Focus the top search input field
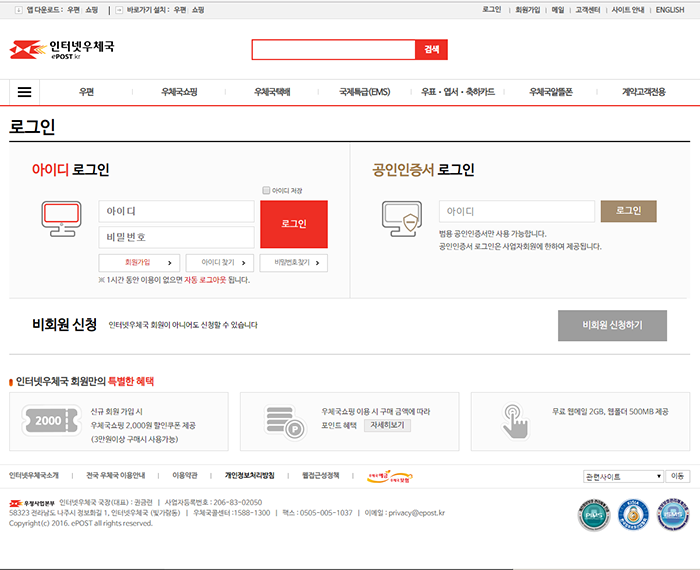 pos(333,50)
